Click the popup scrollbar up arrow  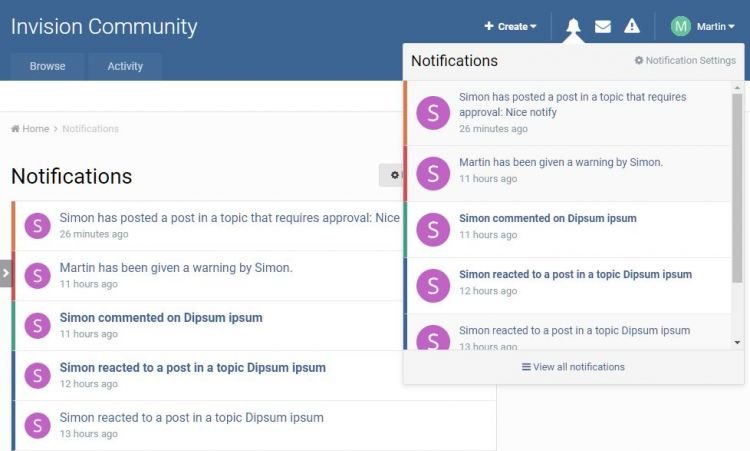click(x=737, y=88)
